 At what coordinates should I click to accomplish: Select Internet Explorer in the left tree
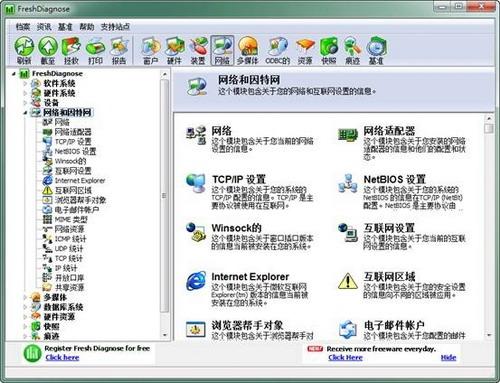click(80, 181)
